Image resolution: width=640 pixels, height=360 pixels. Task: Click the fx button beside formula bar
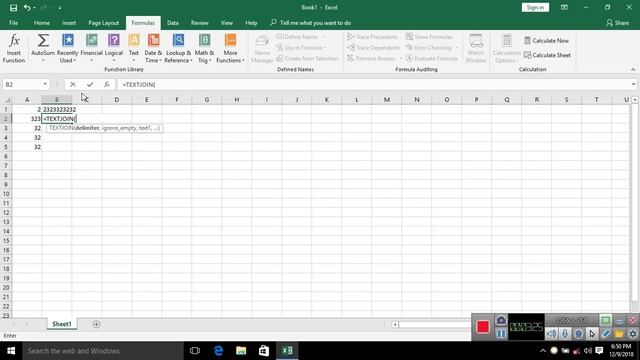[107, 84]
